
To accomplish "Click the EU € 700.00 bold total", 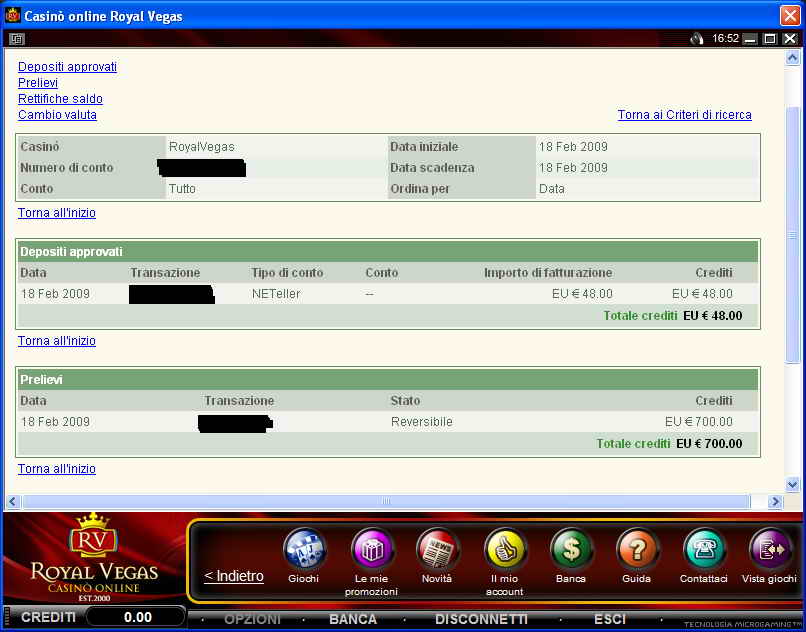I will [709, 444].
